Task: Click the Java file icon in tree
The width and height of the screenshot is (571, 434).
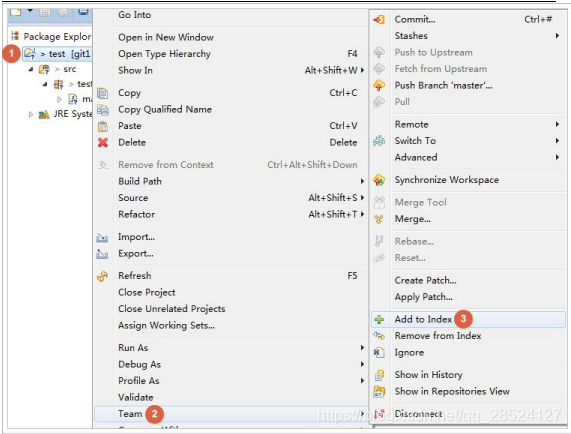Action: point(73,99)
